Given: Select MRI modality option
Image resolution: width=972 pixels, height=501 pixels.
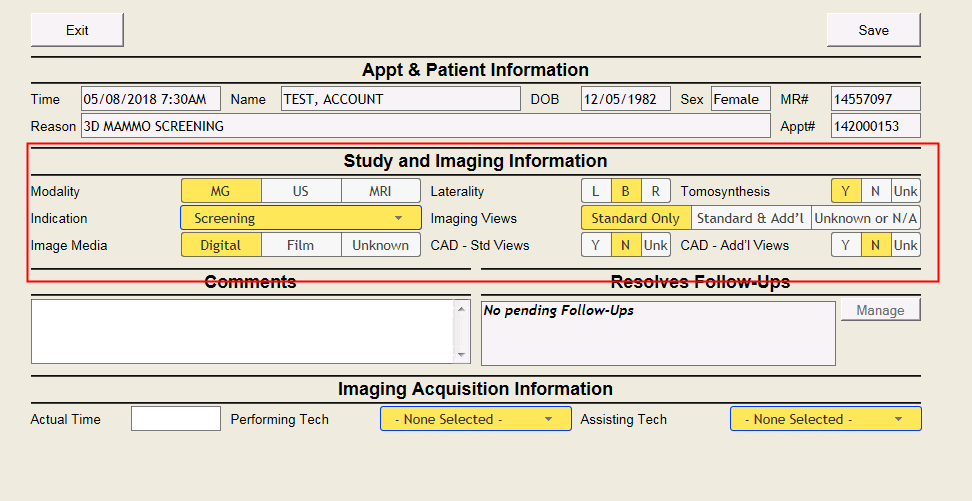Looking at the screenshot, I should pyautogui.click(x=381, y=191).
